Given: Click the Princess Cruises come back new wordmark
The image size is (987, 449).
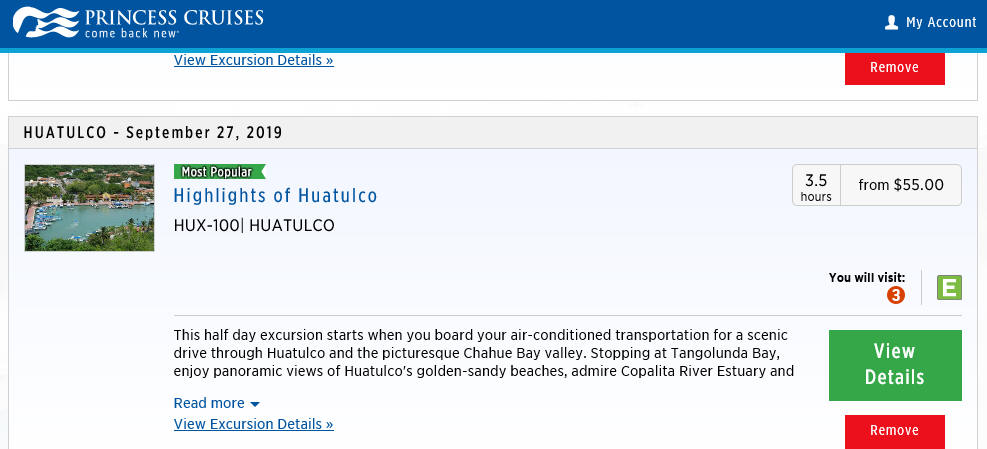Looking at the screenshot, I should tap(174, 22).
